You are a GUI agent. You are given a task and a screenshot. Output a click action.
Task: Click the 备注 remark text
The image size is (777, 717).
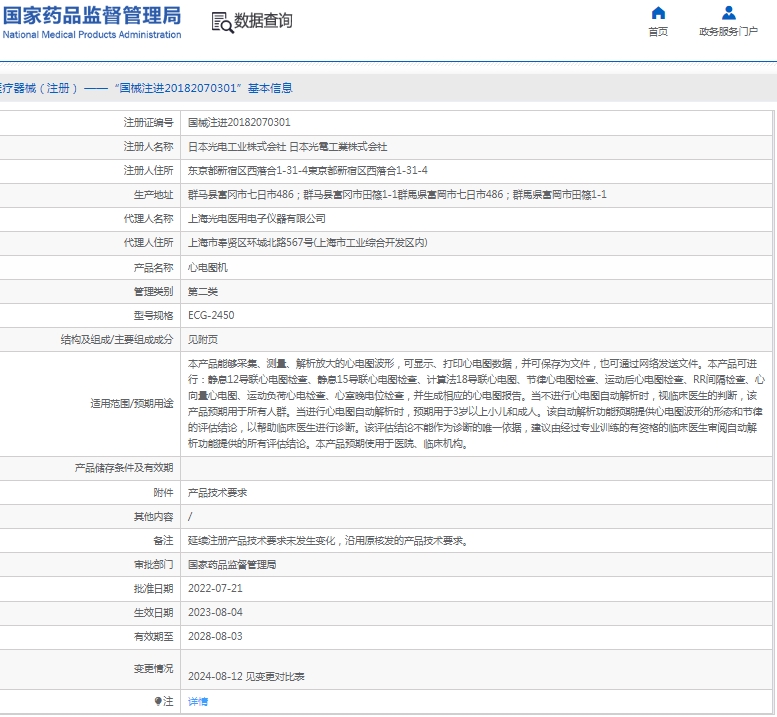pyautogui.click(x=328, y=541)
